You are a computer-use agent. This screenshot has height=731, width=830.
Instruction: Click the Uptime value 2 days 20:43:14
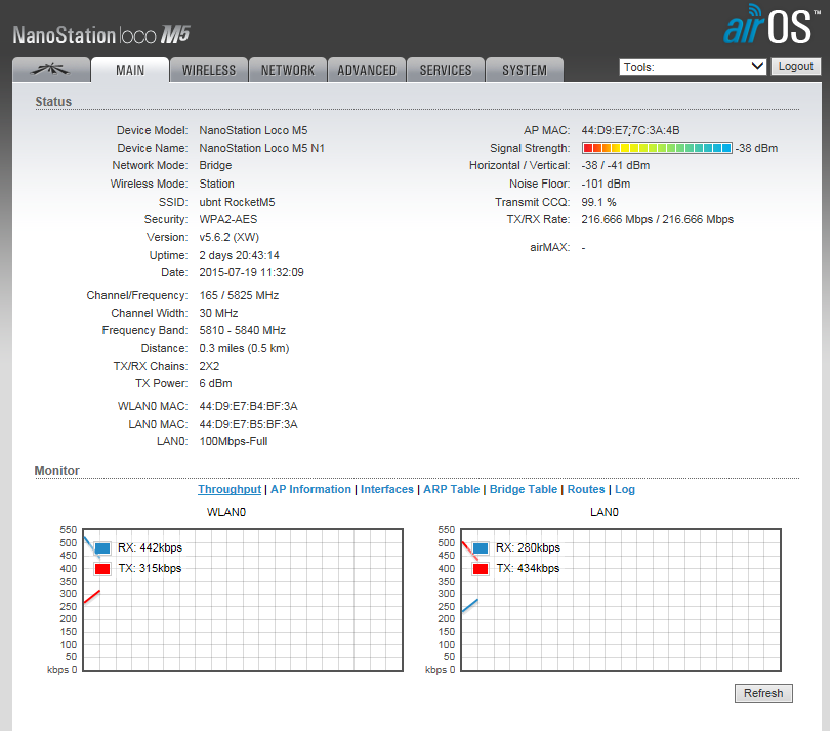[239, 255]
